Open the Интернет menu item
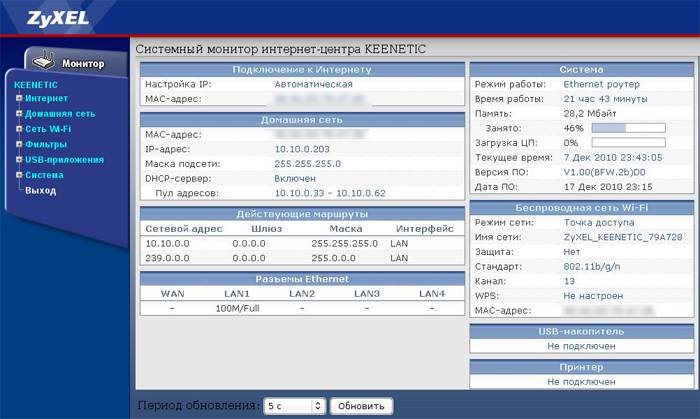700x419 pixels. pyautogui.click(x=46, y=98)
